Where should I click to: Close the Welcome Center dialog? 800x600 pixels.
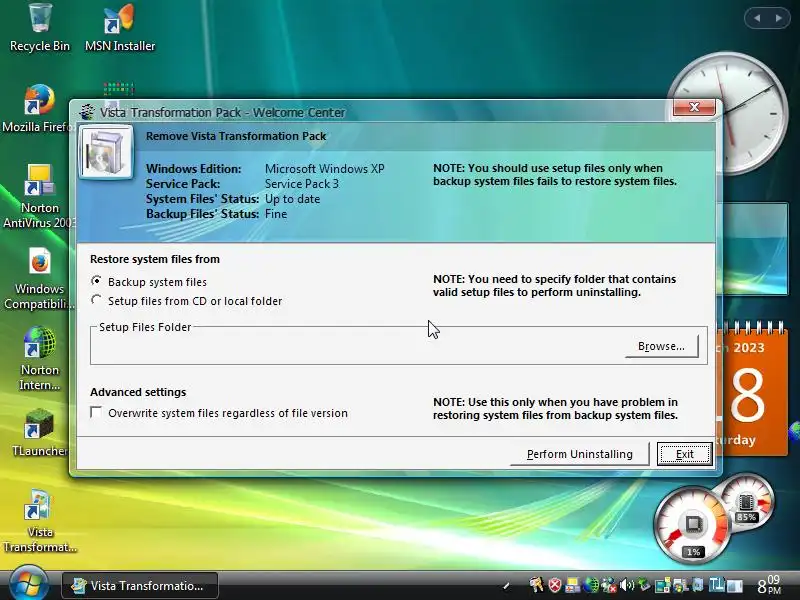694,107
